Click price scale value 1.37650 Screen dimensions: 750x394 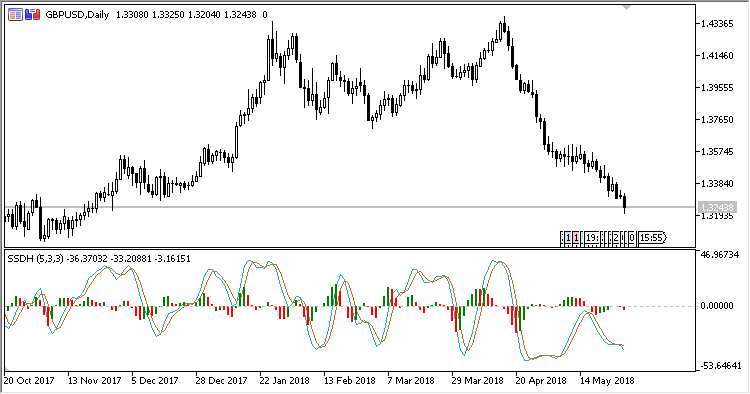717,120
